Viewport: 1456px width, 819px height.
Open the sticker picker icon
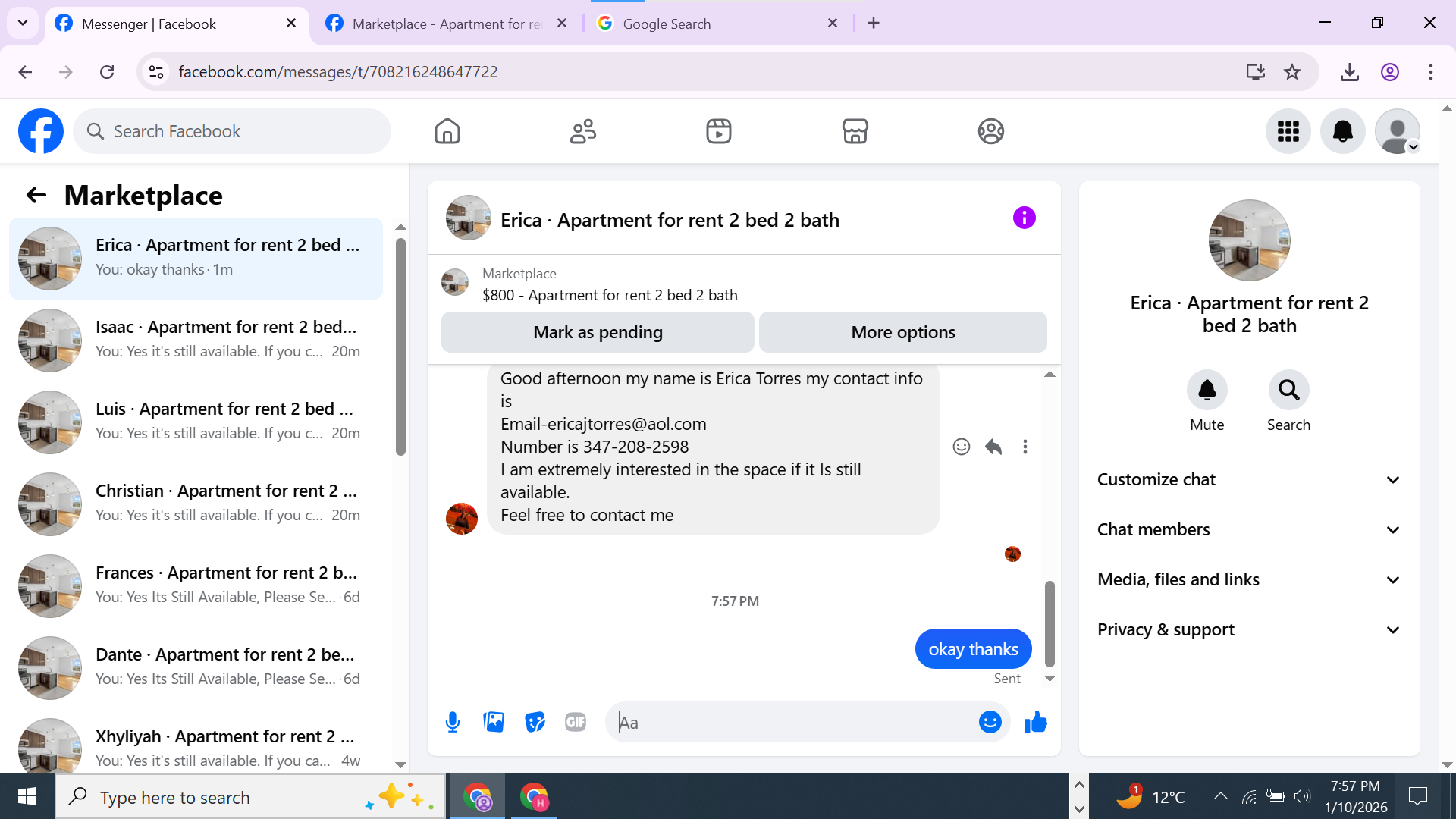535,722
